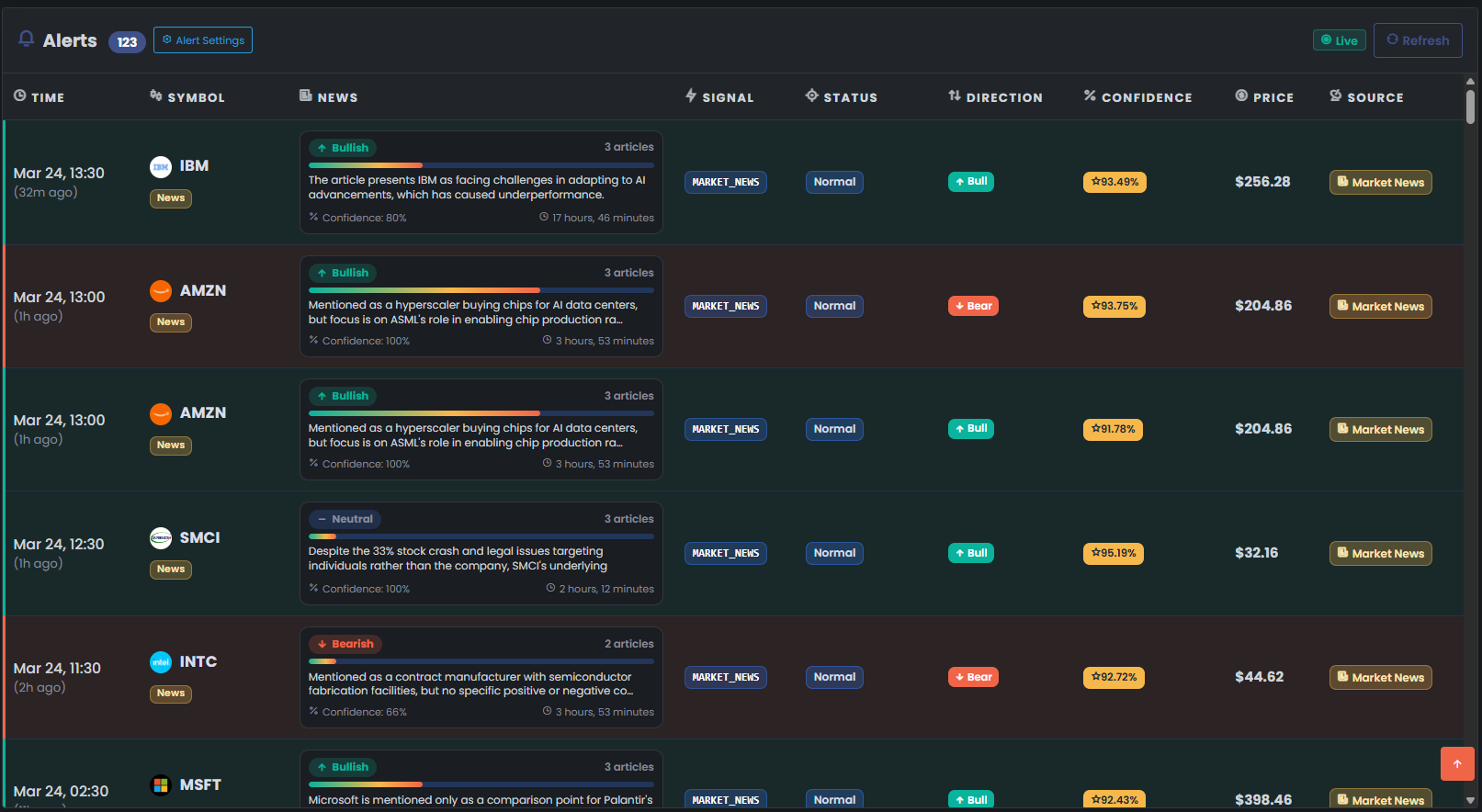Click the Intel logo icon

pyautogui.click(x=161, y=662)
